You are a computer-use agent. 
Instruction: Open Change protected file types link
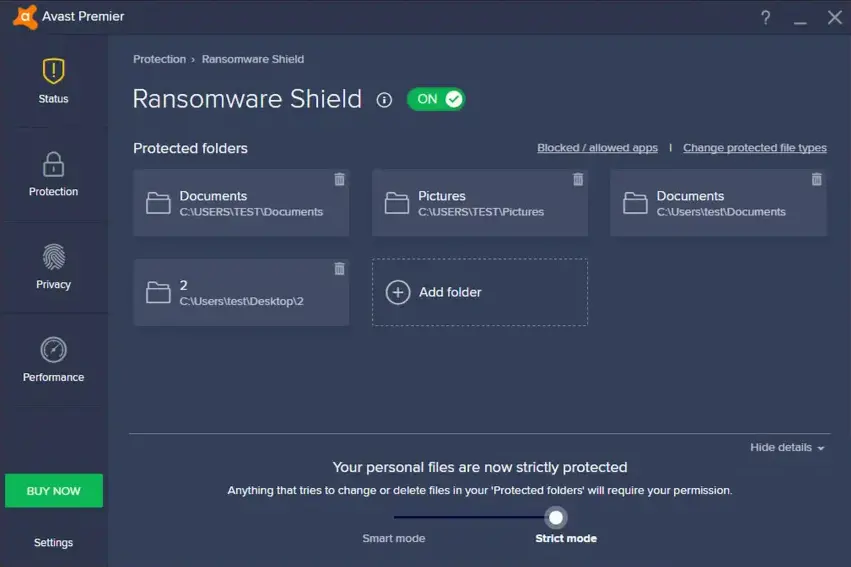click(x=754, y=148)
